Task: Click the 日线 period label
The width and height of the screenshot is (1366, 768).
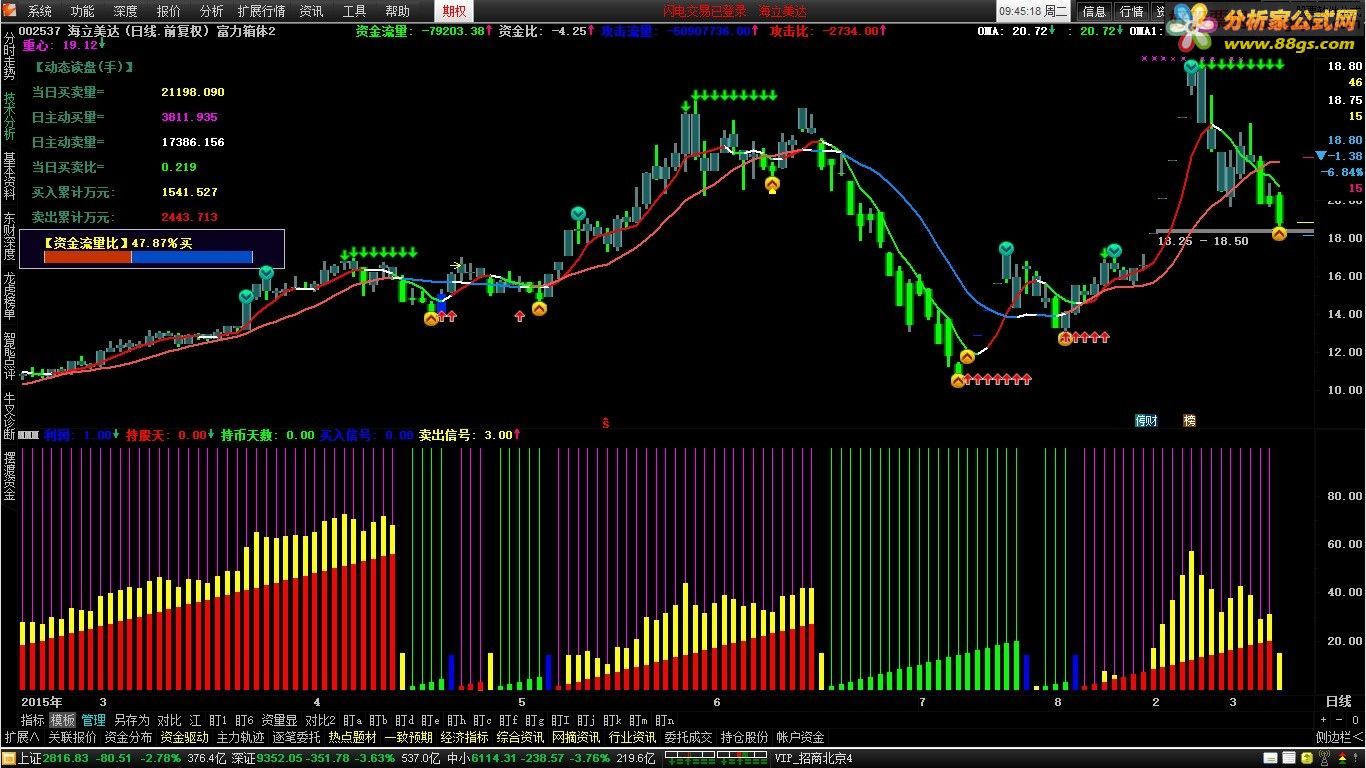Action: coord(1338,702)
